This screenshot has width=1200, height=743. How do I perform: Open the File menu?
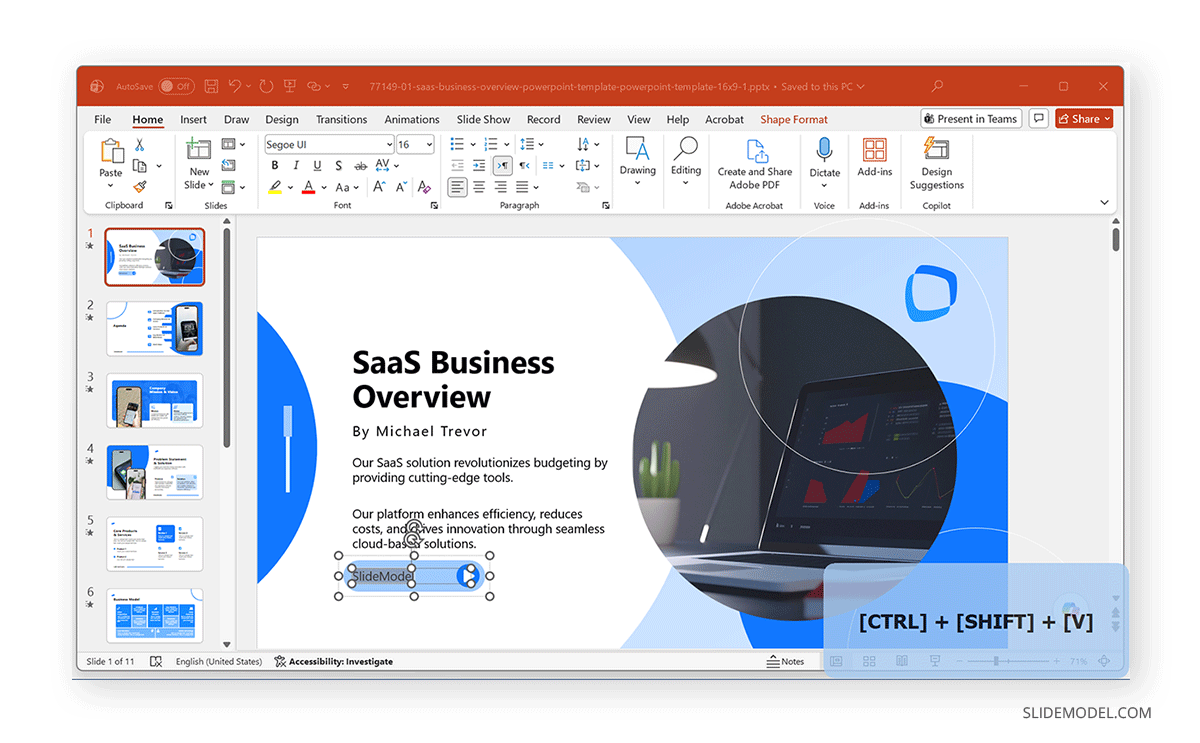(x=103, y=119)
